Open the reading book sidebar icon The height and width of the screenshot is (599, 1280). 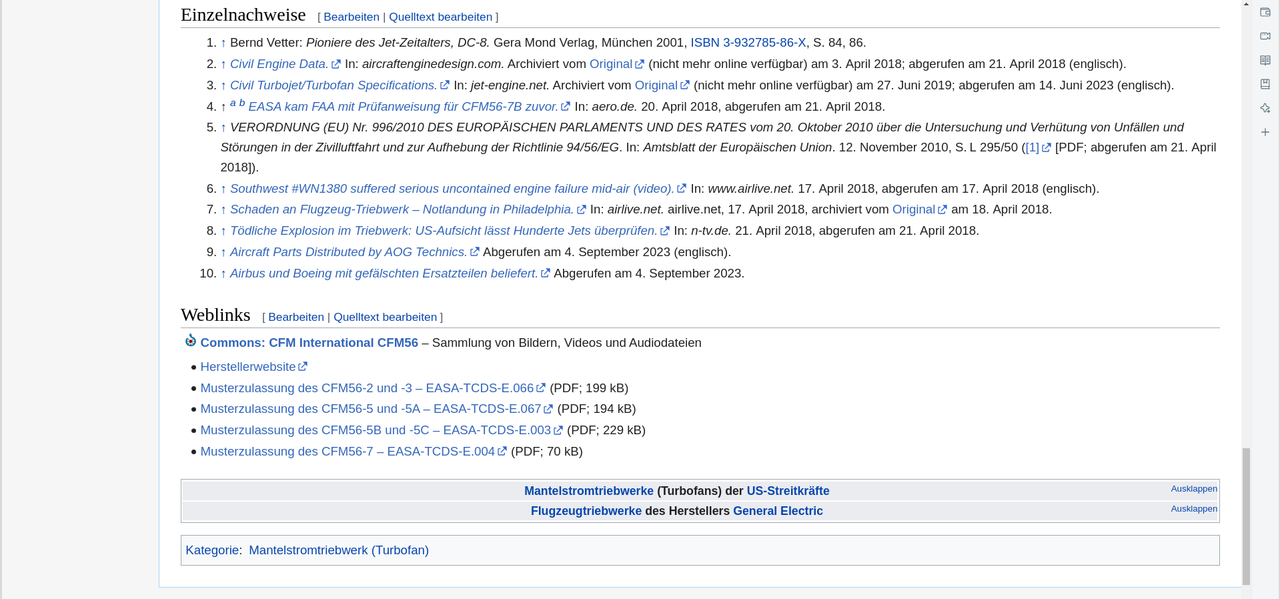pyautogui.click(x=1265, y=60)
